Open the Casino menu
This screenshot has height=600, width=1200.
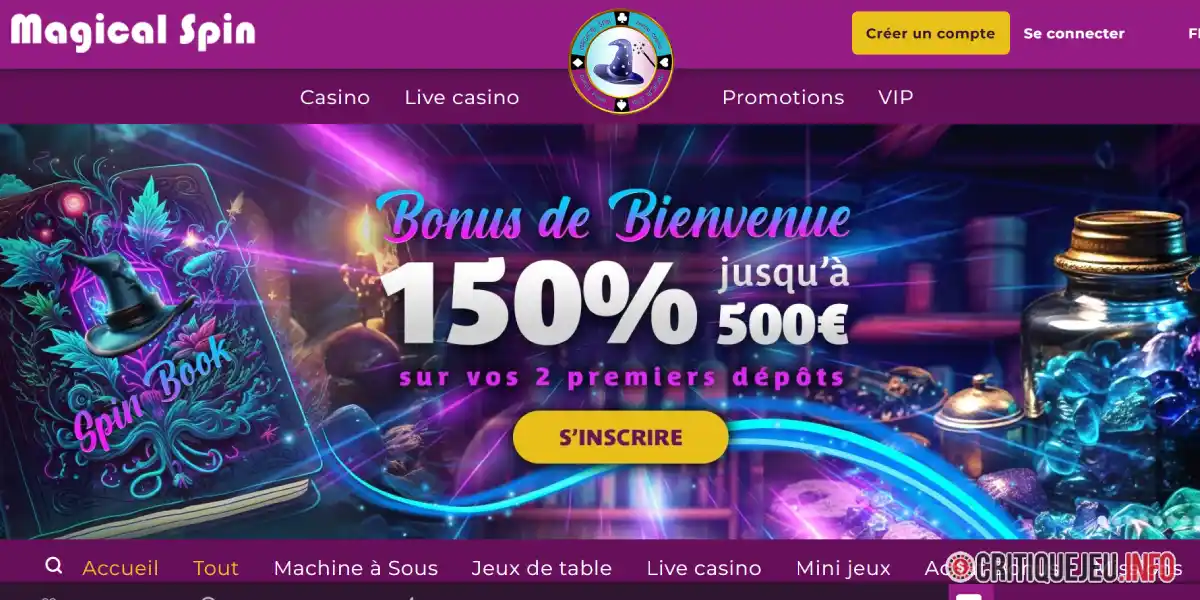[335, 97]
